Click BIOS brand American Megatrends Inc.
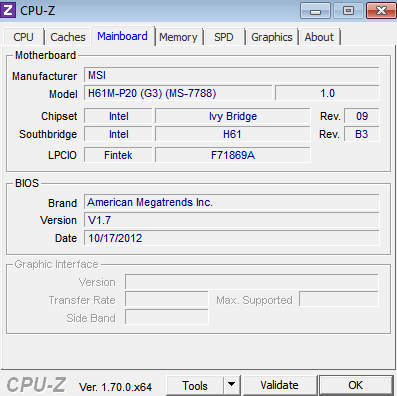Image resolution: width=397 pixels, height=396 pixels. tap(232, 202)
